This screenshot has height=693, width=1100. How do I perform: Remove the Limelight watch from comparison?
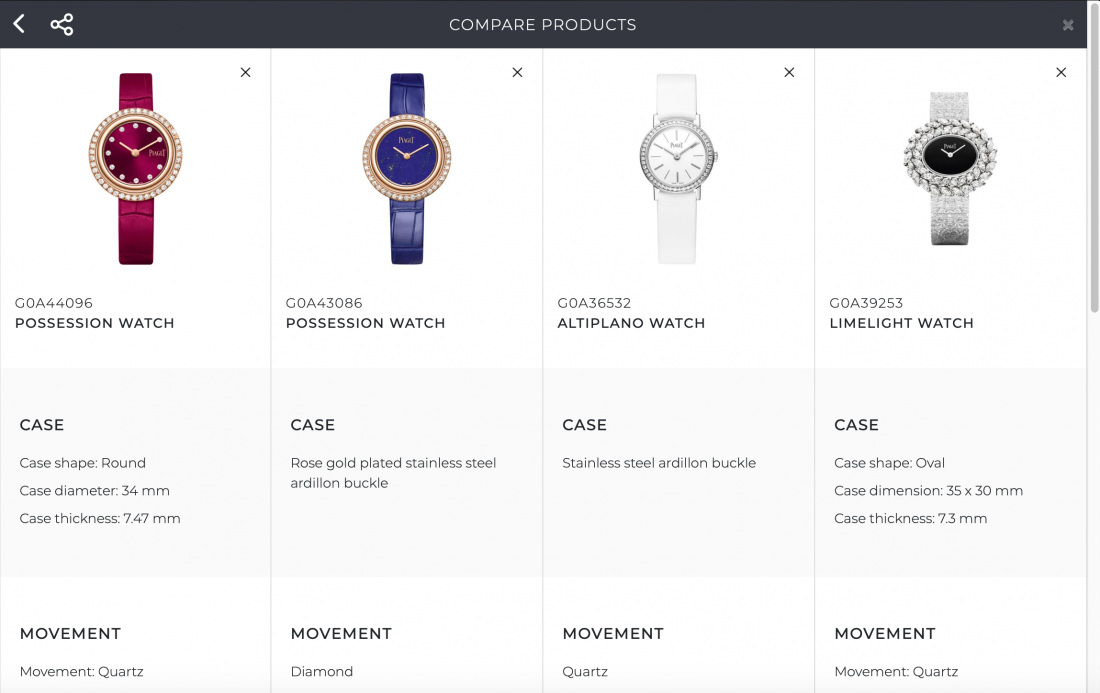(x=1061, y=72)
